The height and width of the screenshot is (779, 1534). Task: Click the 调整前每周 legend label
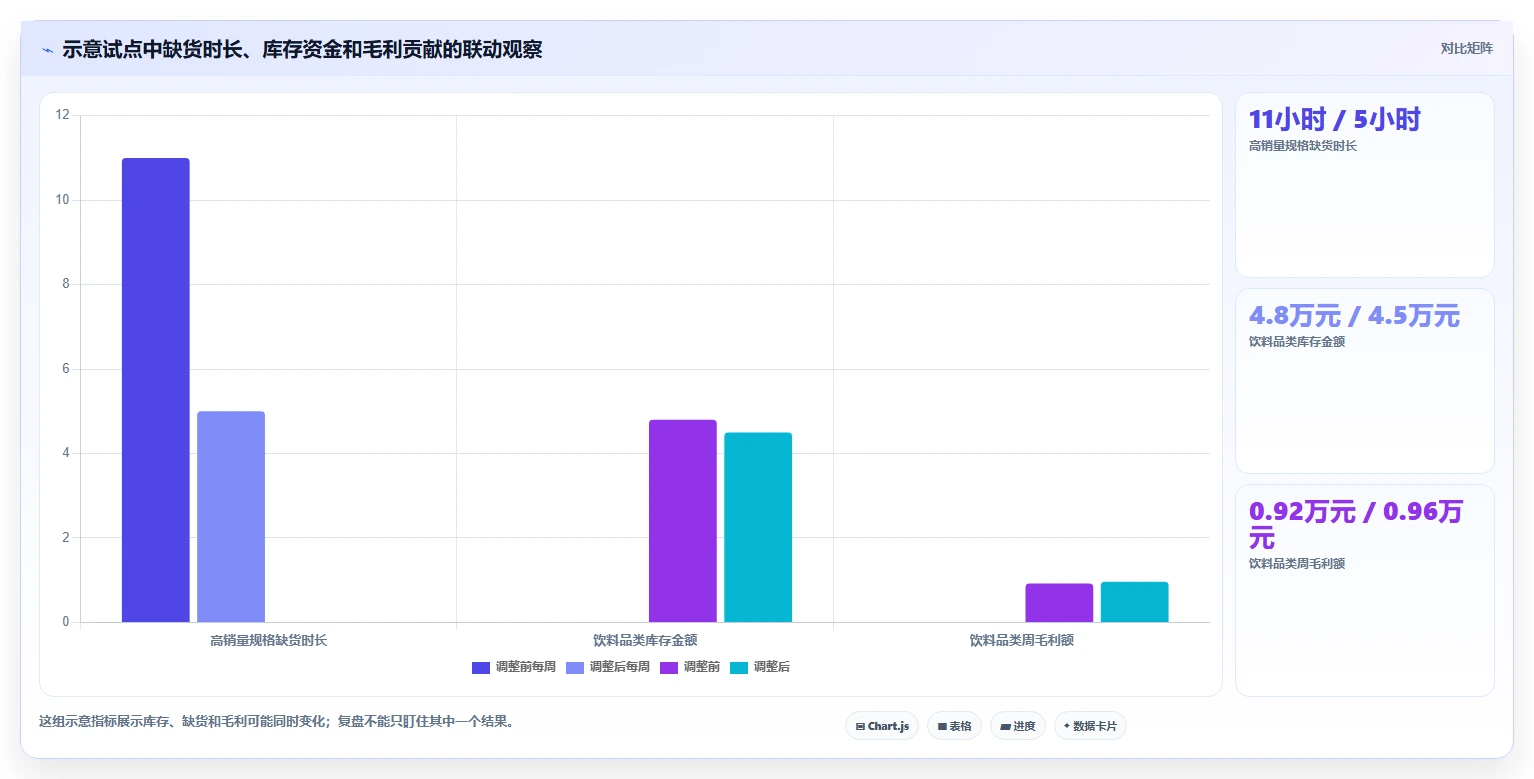[x=525, y=667]
